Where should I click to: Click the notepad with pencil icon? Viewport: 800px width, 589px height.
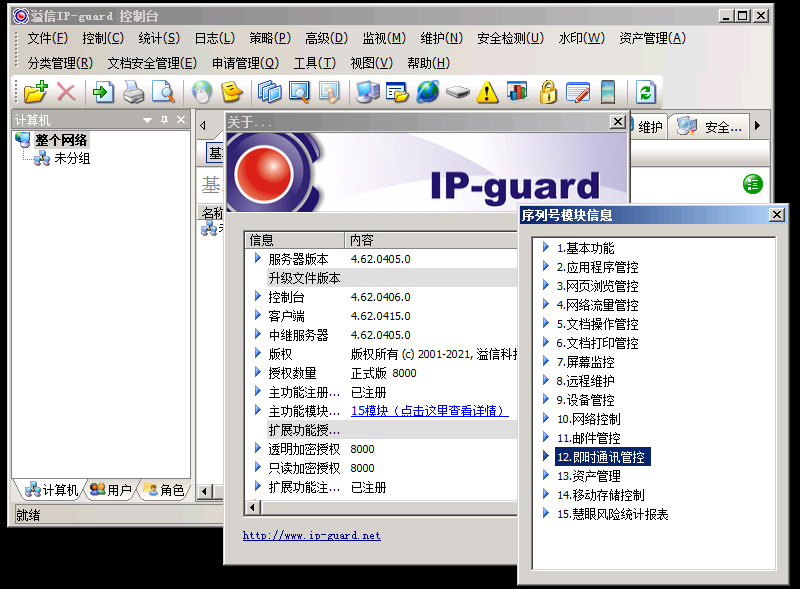[578, 93]
